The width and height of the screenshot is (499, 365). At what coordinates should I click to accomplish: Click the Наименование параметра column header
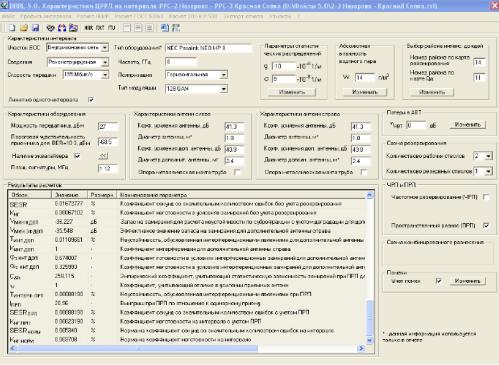[242, 195]
